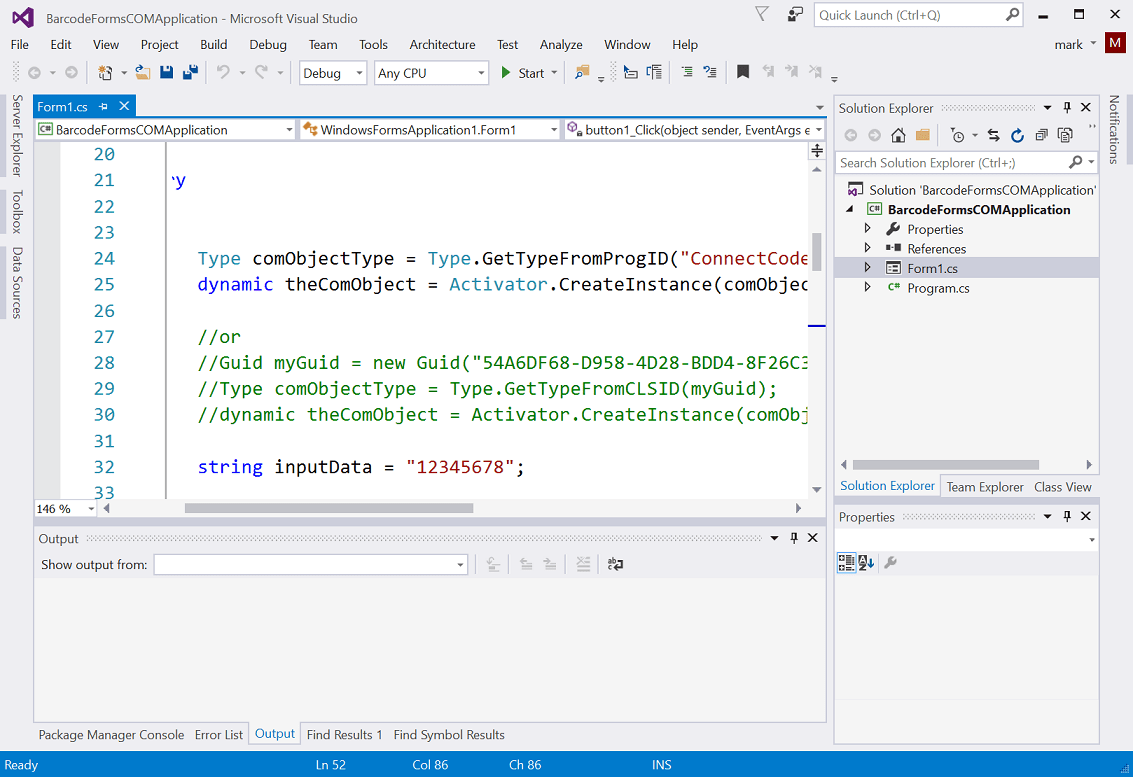Open the Show output from dropdown
The width and height of the screenshot is (1133, 777).
tap(311, 564)
